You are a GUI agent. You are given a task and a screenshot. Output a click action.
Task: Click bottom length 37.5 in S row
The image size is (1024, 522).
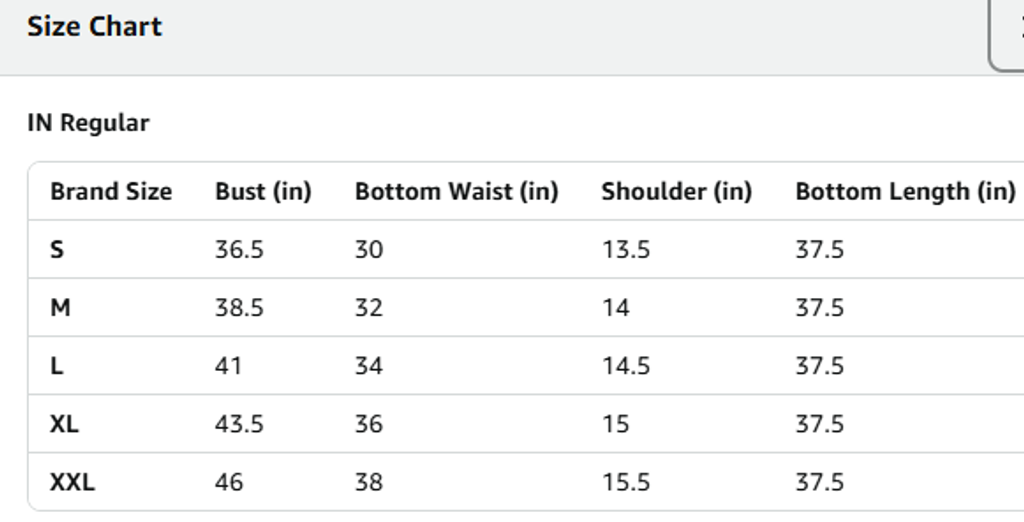[x=819, y=249]
